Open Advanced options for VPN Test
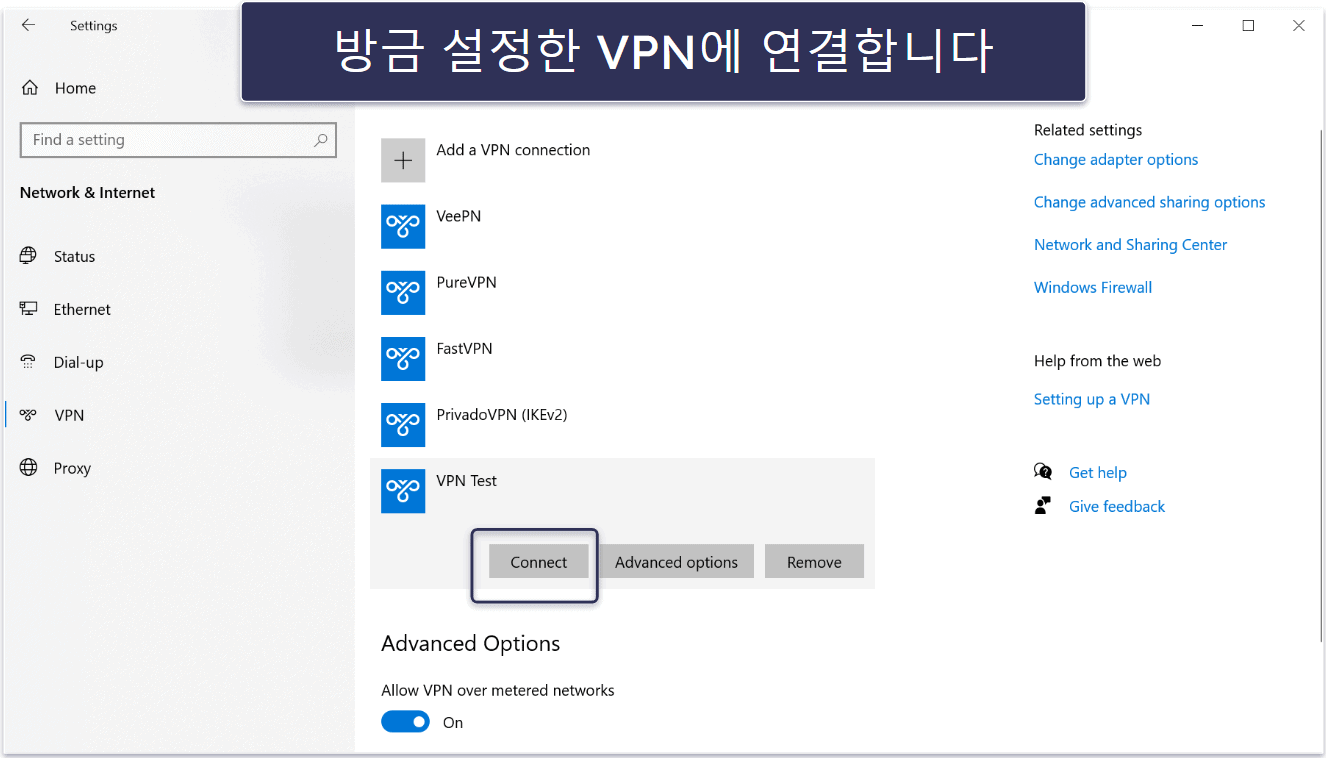 (677, 562)
